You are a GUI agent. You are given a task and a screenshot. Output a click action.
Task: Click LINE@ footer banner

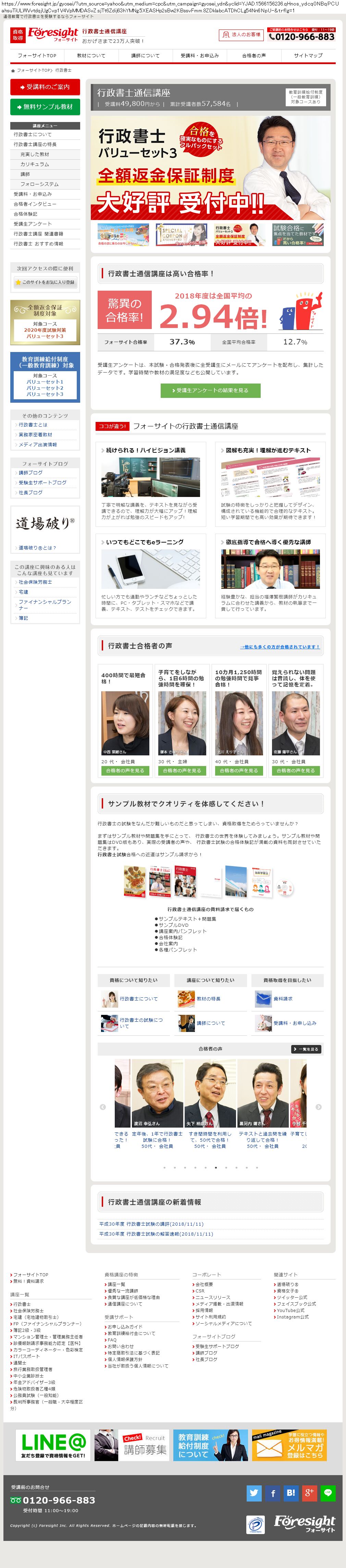[x=53, y=1445]
